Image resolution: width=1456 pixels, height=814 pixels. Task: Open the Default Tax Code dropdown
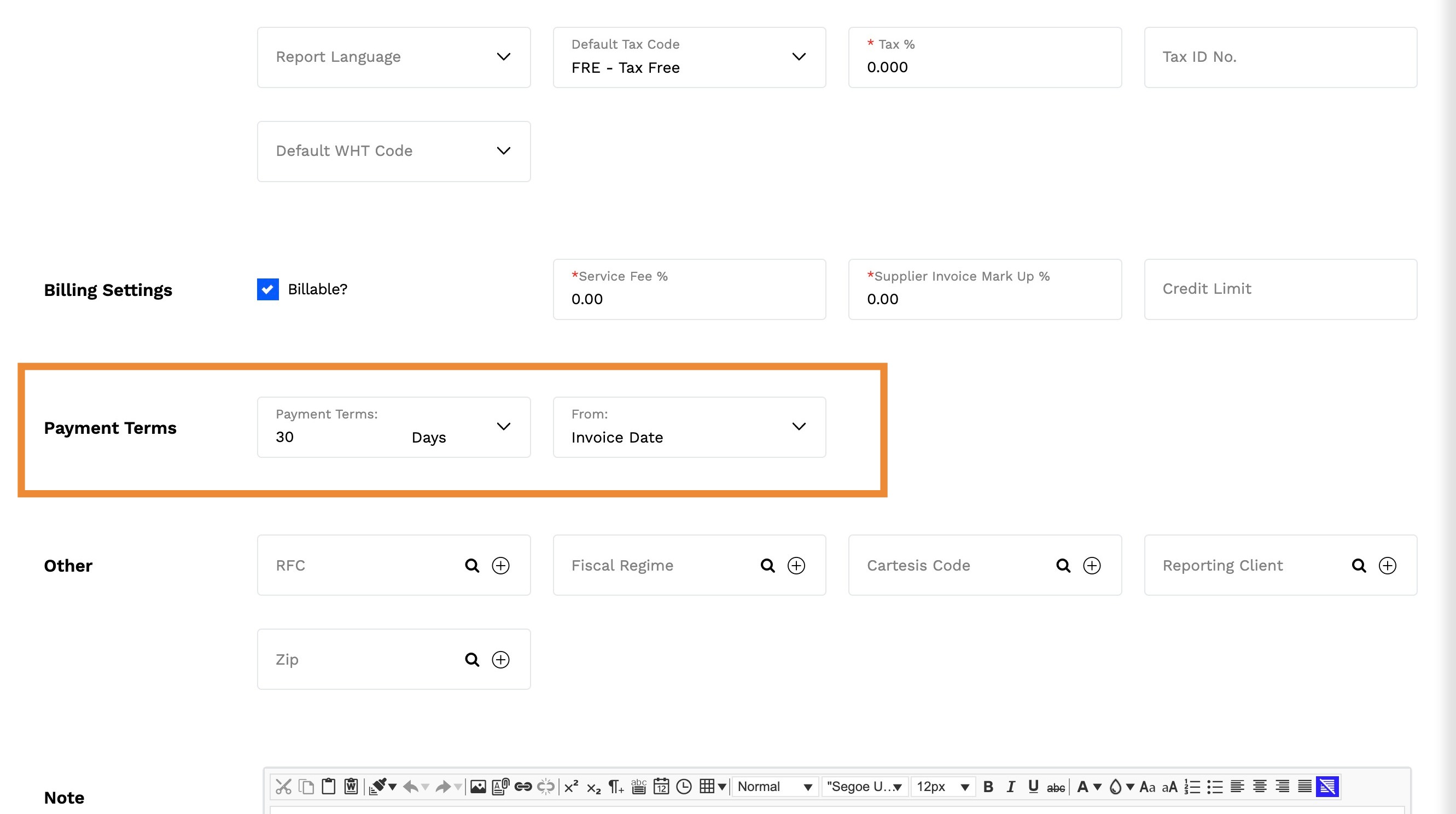tap(690, 57)
